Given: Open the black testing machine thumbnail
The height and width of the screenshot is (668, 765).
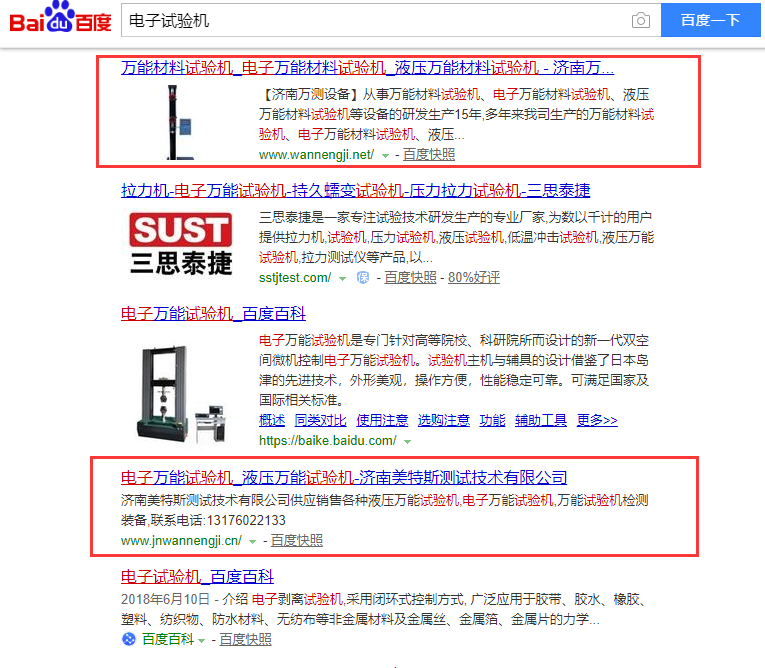Looking at the screenshot, I should [x=180, y=122].
